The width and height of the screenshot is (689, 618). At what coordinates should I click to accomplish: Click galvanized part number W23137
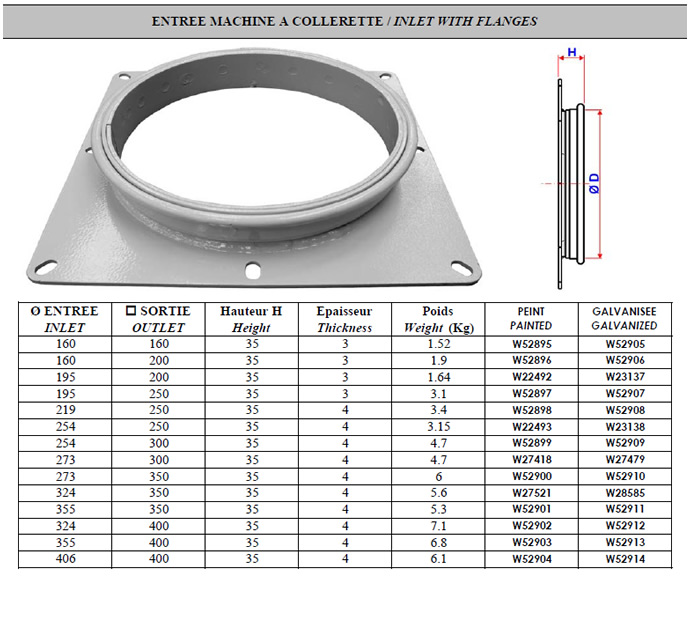[x=624, y=377]
